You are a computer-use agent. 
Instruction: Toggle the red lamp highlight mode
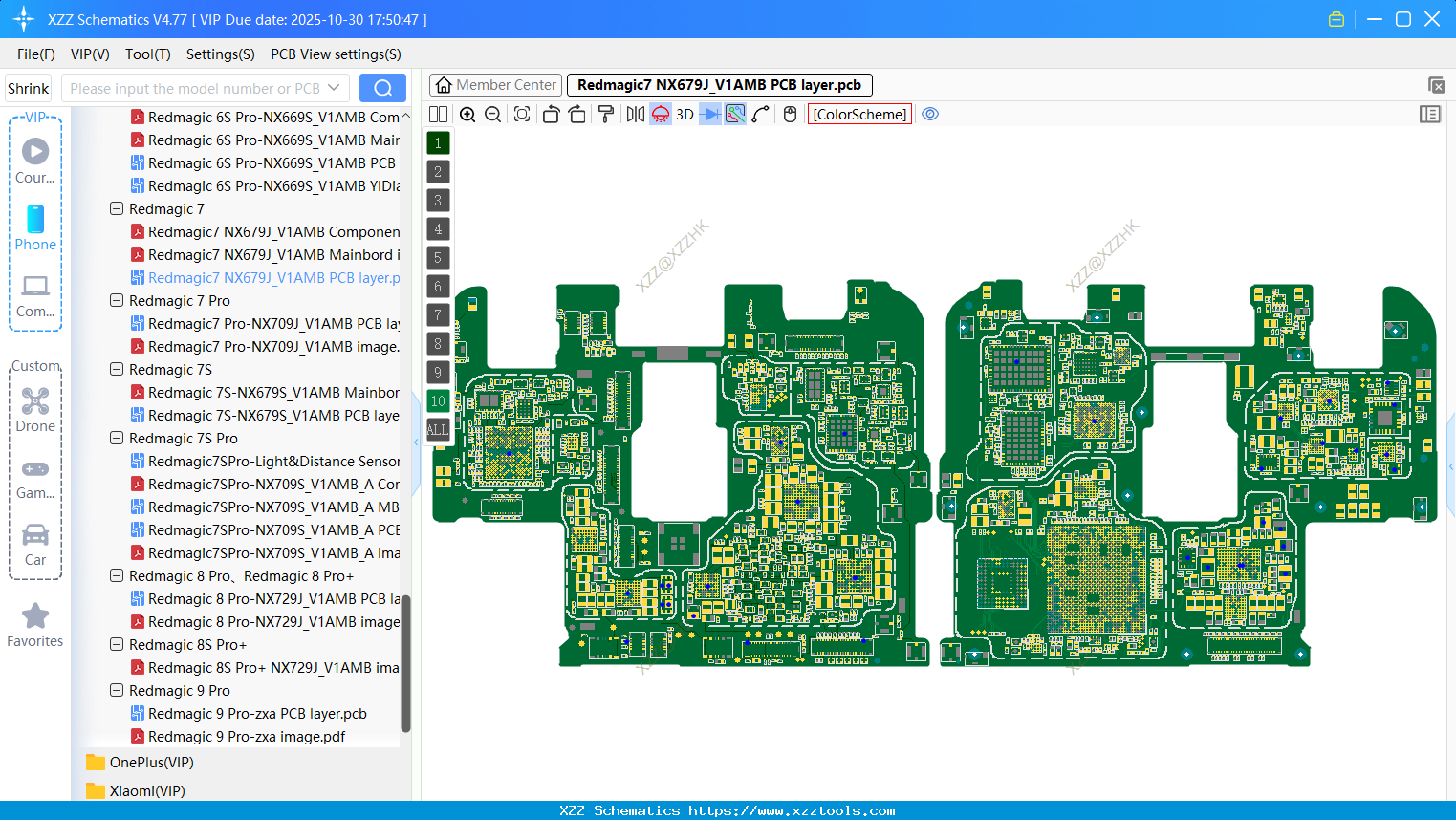point(659,114)
